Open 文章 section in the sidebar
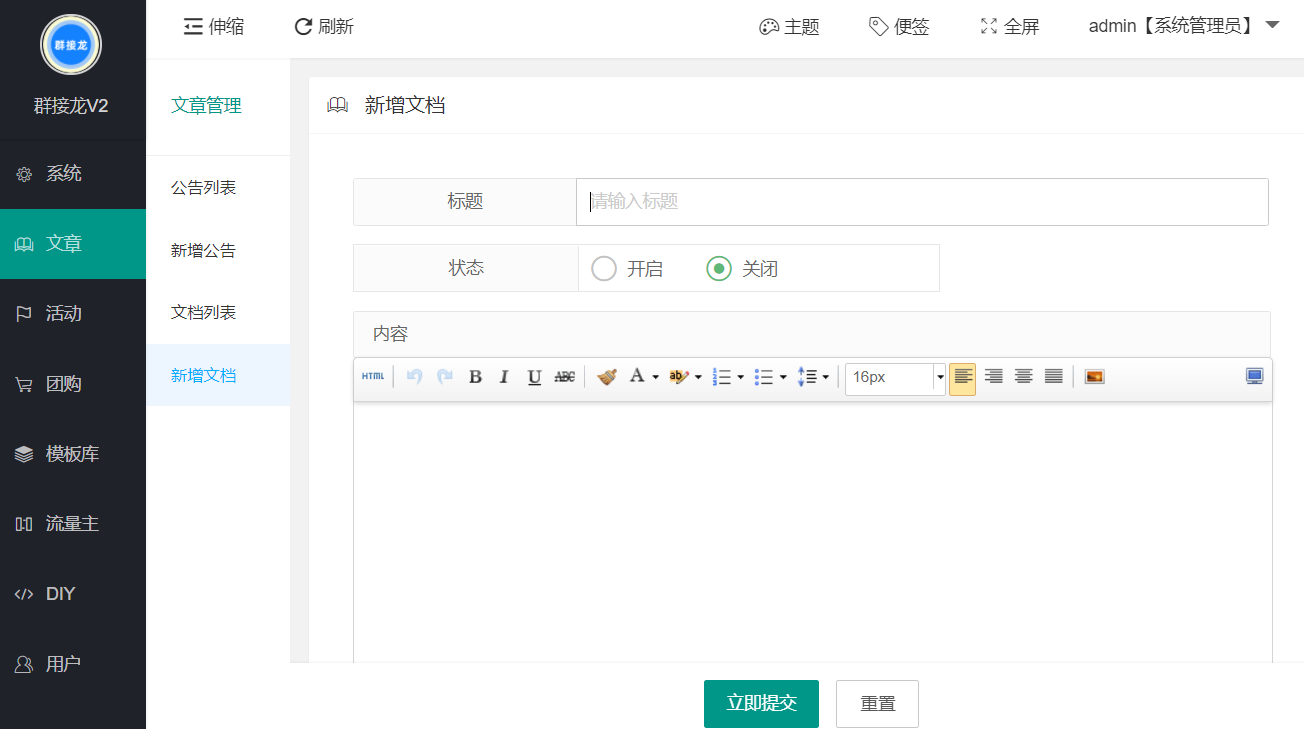1304x729 pixels. tap(73, 244)
